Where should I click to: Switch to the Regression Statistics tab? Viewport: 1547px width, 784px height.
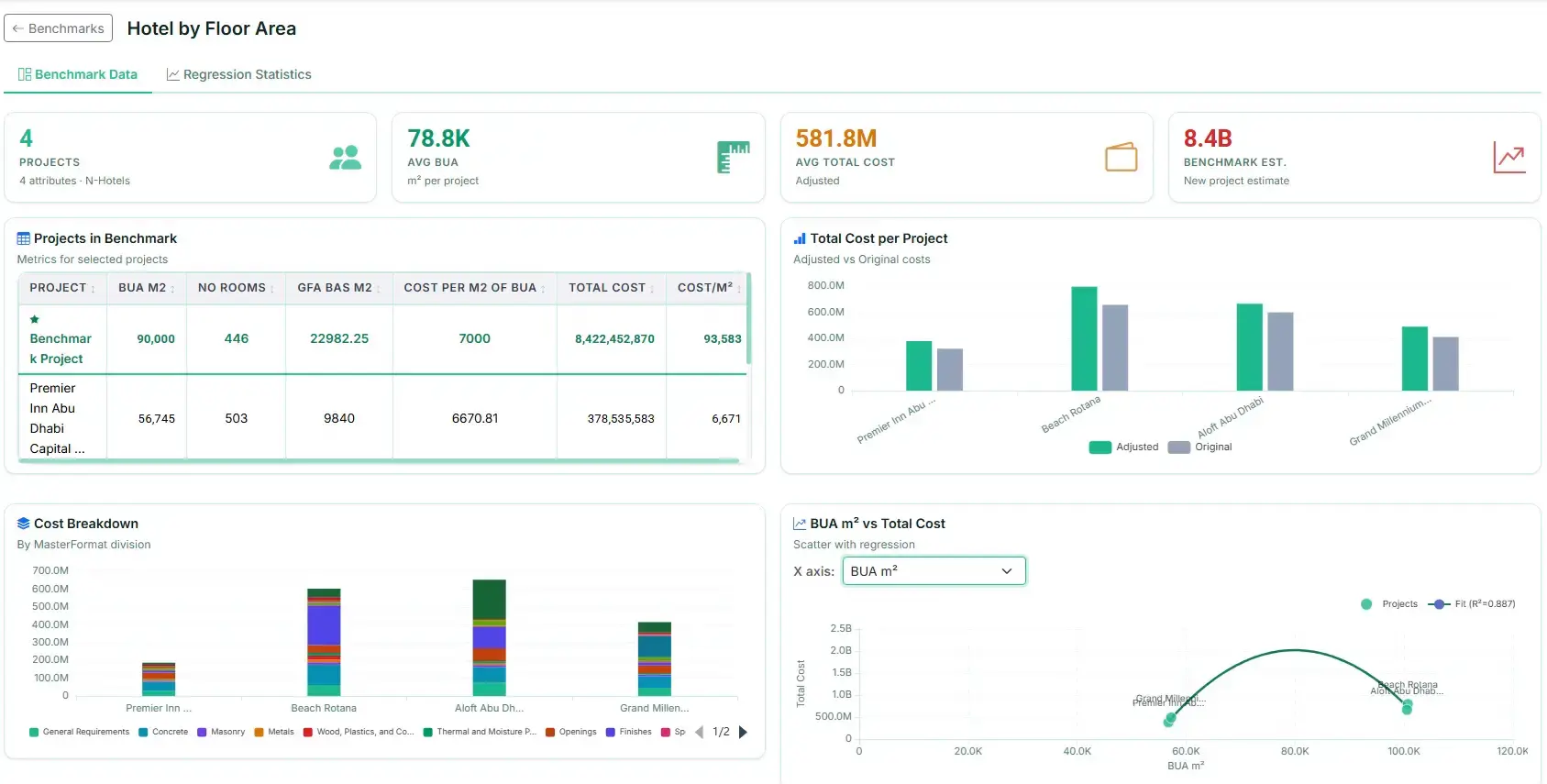point(238,74)
